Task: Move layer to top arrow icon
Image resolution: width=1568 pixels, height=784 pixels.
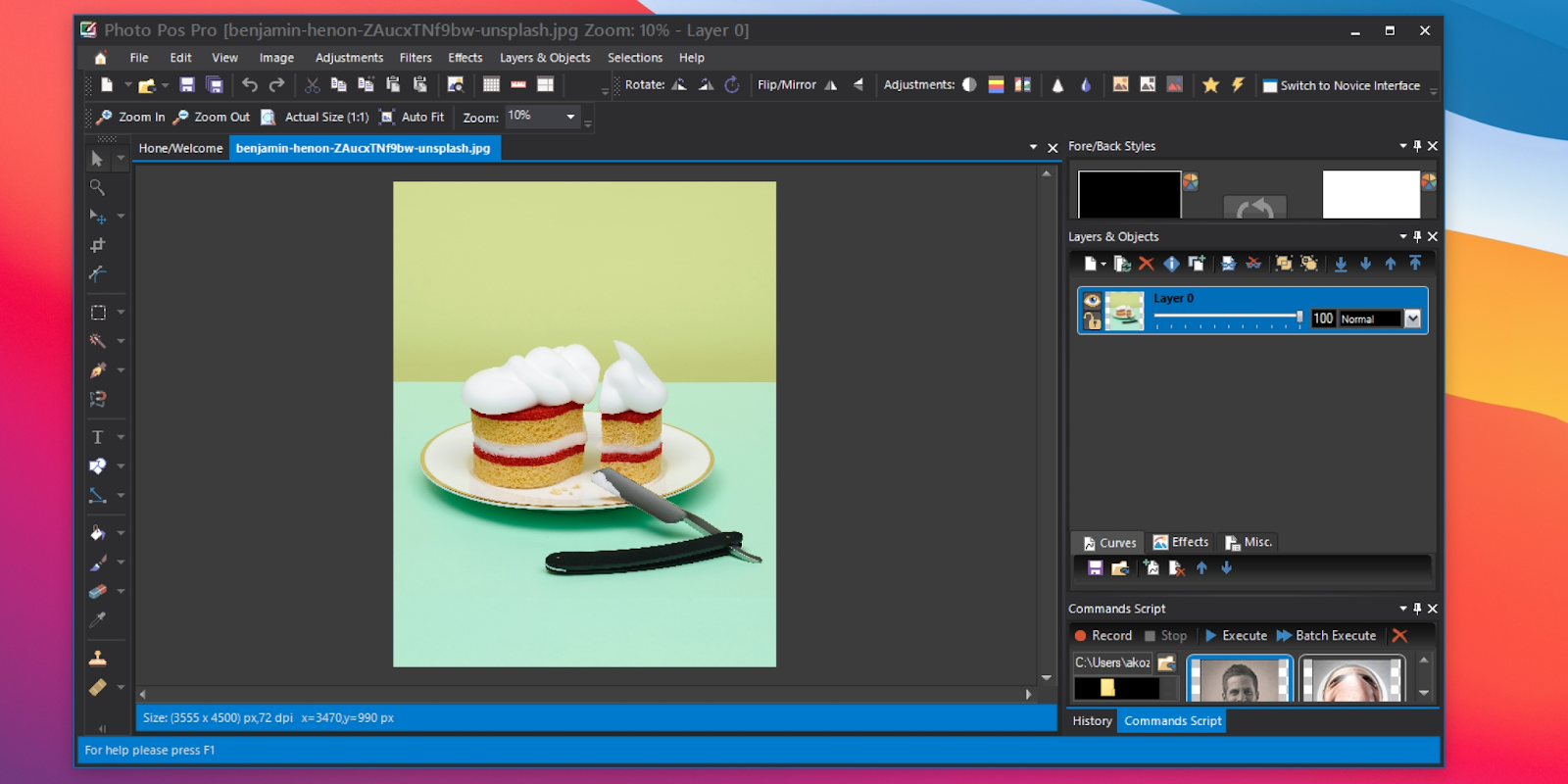Action: (1415, 264)
